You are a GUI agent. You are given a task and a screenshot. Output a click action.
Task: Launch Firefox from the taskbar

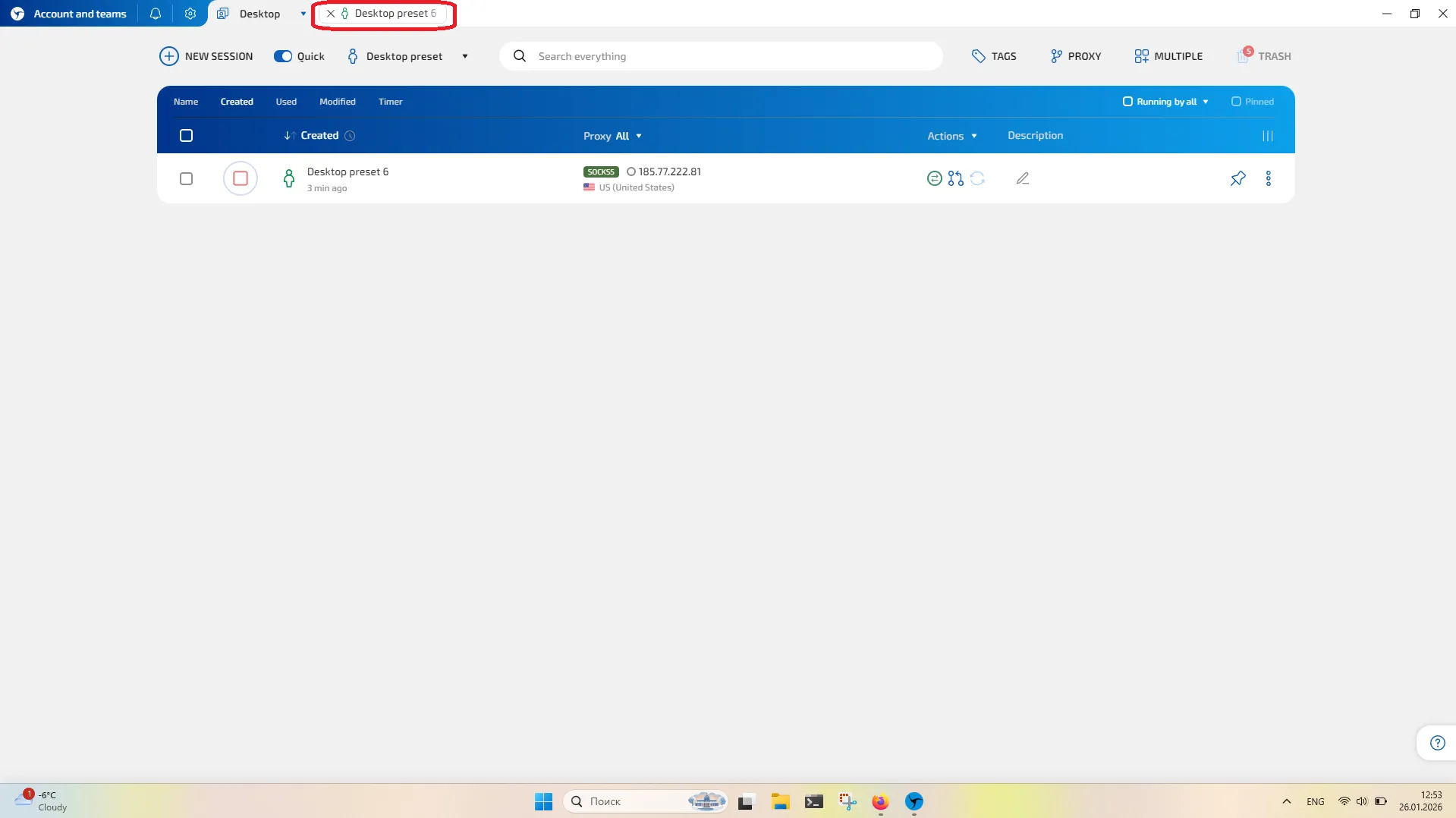point(880,801)
